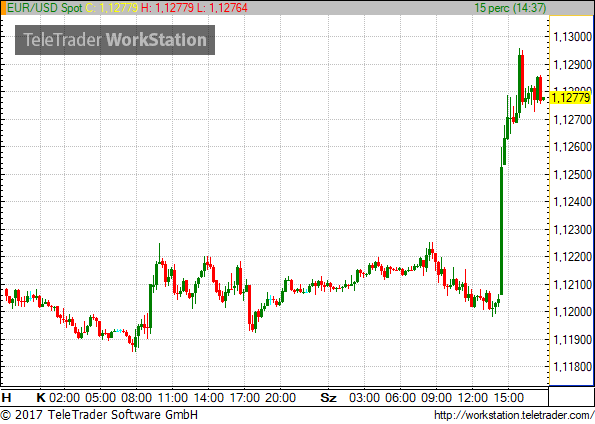The width and height of the screenshot is (595, 424).
Task: Open the workstation.teletrader.com link
Action: [514, 415]
